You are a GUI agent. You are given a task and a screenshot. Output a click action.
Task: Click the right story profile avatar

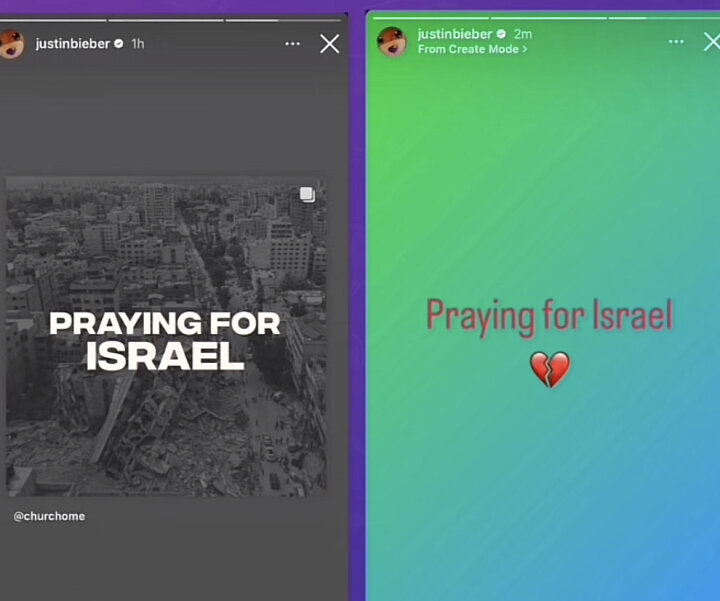(x=392, y=42)
